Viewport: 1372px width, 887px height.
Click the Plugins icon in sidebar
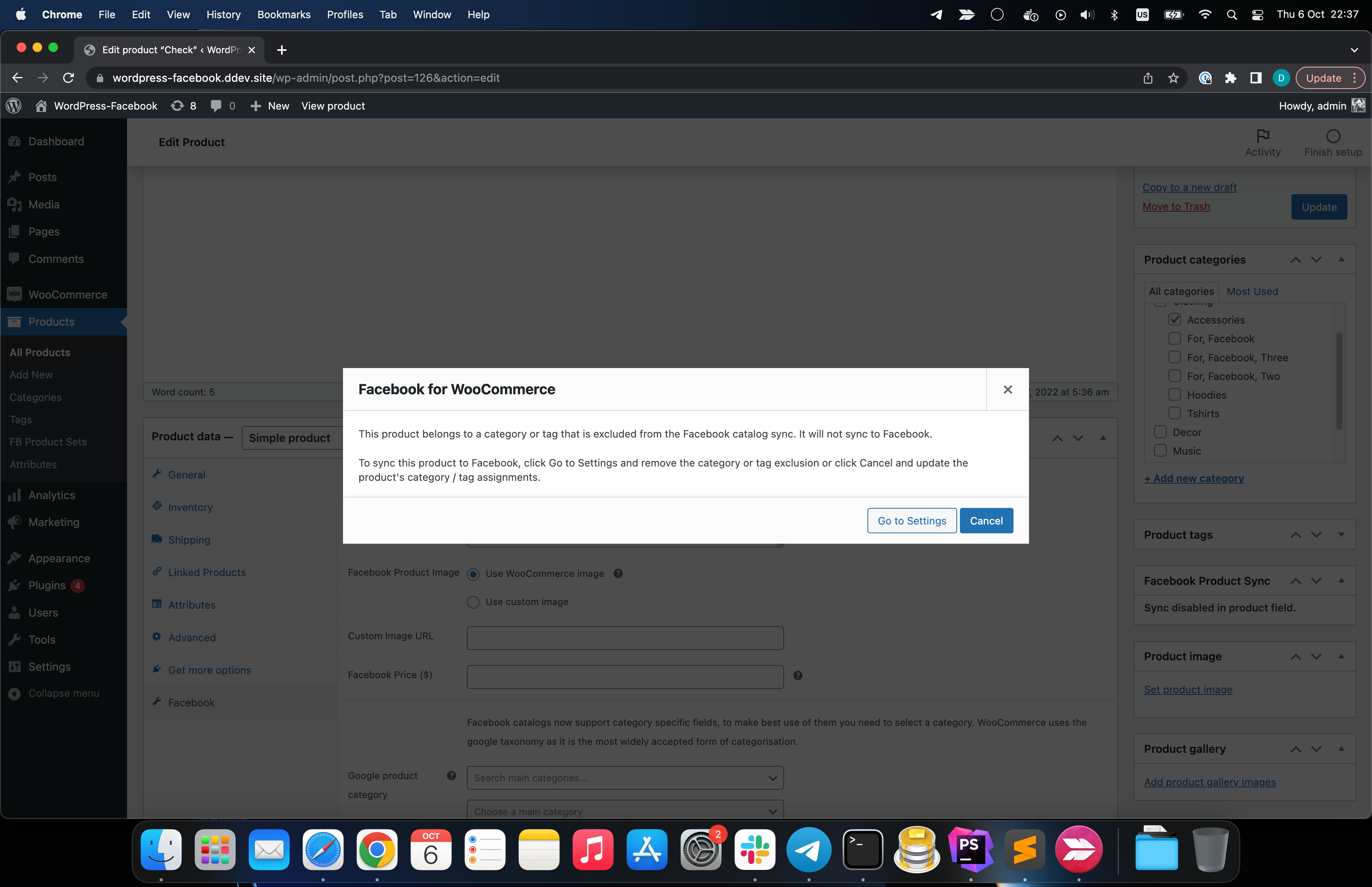[x=15, y=585]
